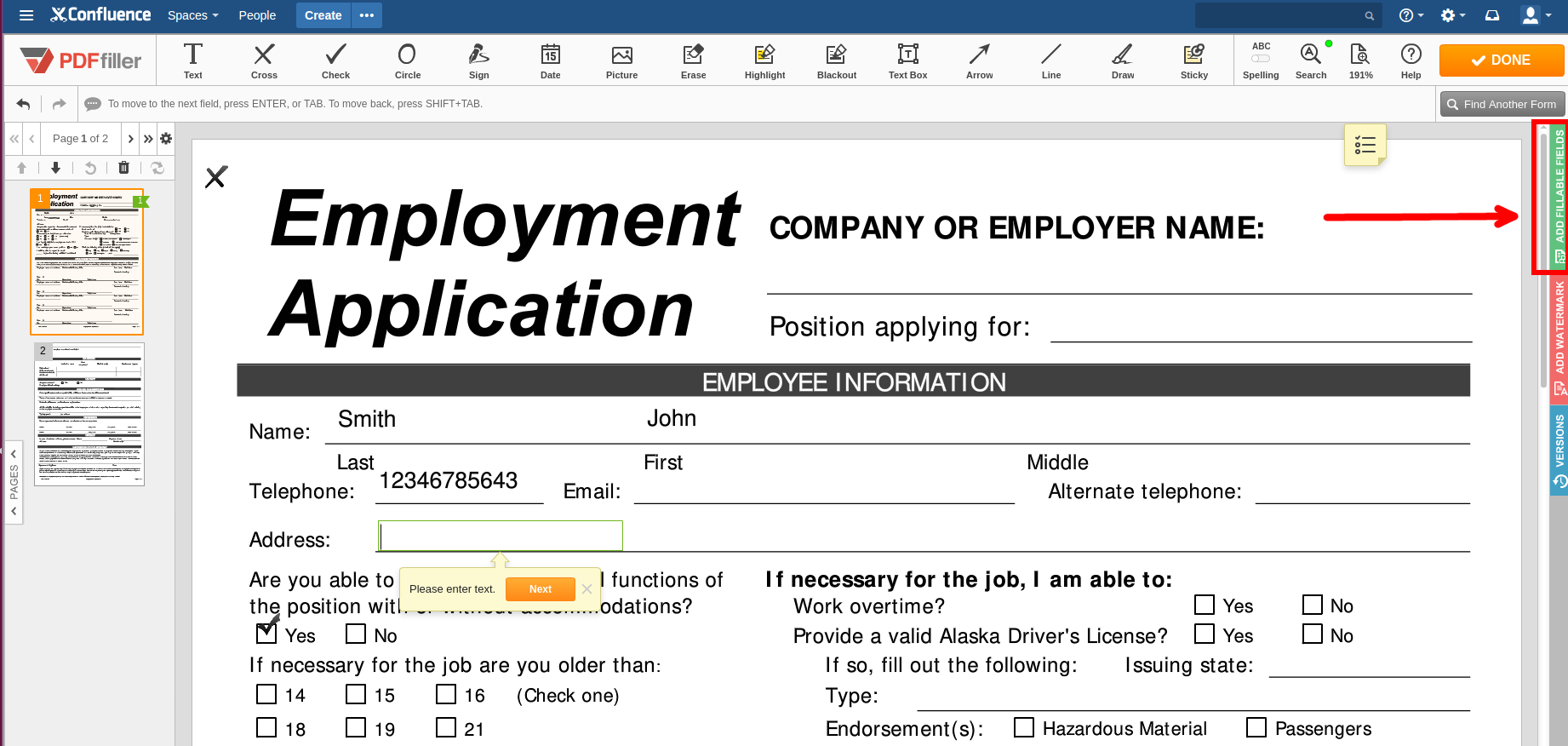Dismiss the 'Please enter text' tooltip
Screen dimensions: 1568x746
click(x=587, y=589)
